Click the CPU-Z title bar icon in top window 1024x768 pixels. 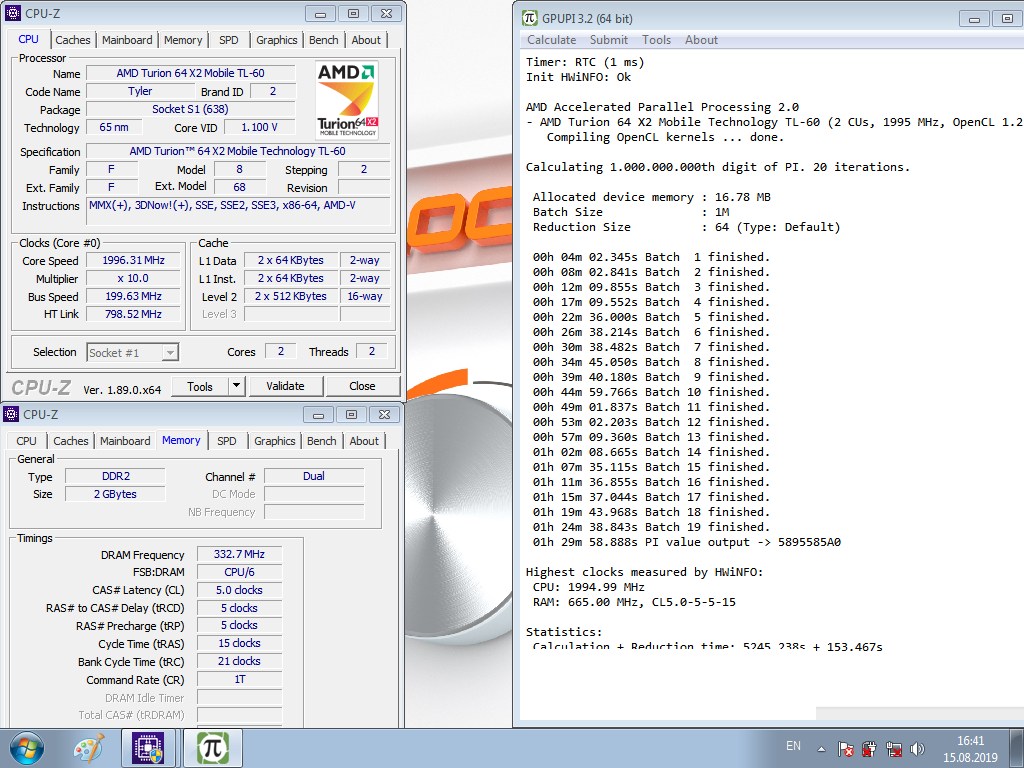point(12,13)
